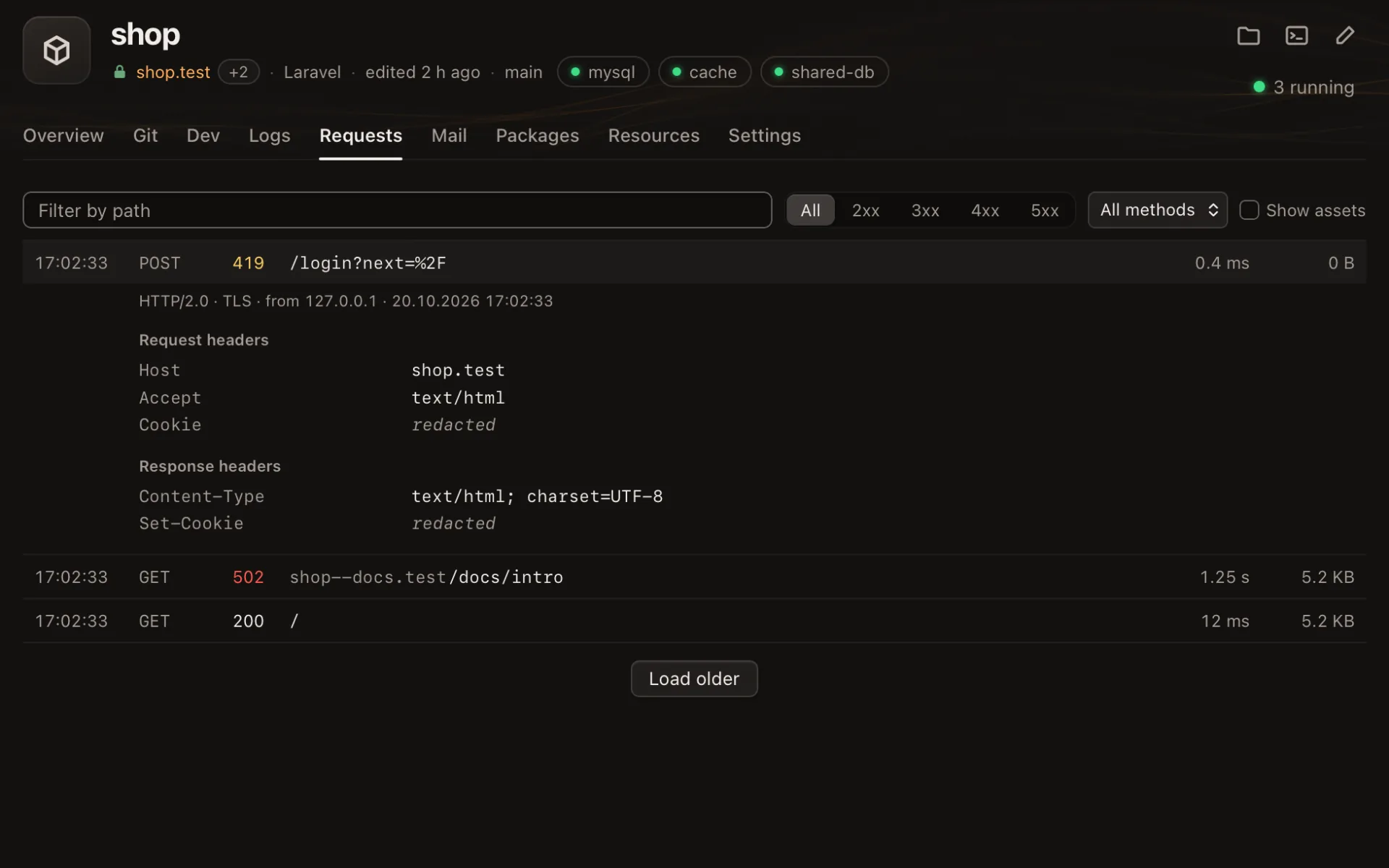Click the Load older button

tap(694, 678)
